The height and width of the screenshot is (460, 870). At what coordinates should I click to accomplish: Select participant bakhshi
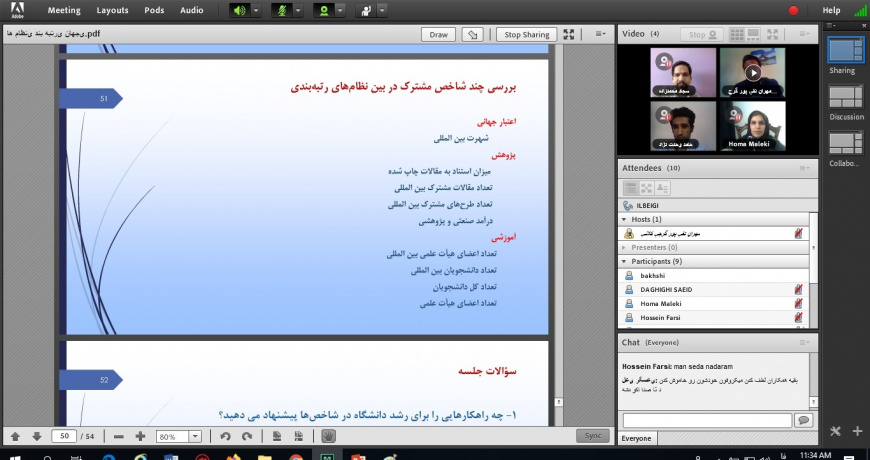click(714, 275)
